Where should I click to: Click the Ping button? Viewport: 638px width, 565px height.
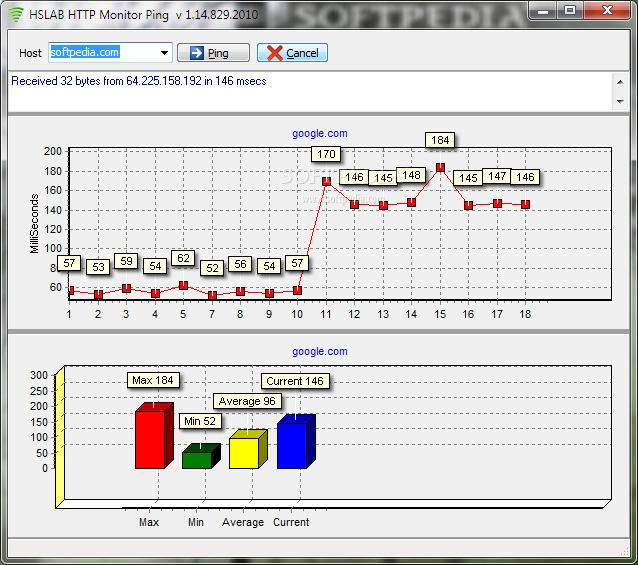coord(213,53)
